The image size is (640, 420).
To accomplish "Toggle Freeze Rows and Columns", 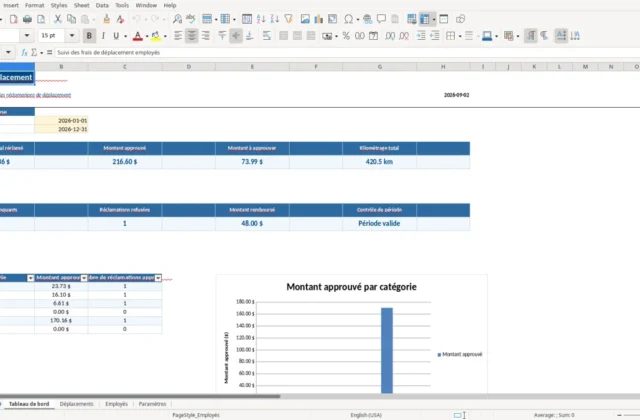I will (x=424, y=19).
